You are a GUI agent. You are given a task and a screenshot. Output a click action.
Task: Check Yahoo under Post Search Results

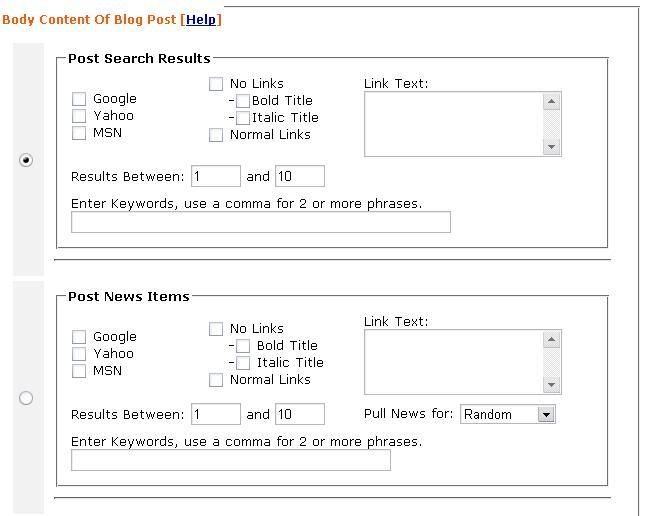(79, 116)
